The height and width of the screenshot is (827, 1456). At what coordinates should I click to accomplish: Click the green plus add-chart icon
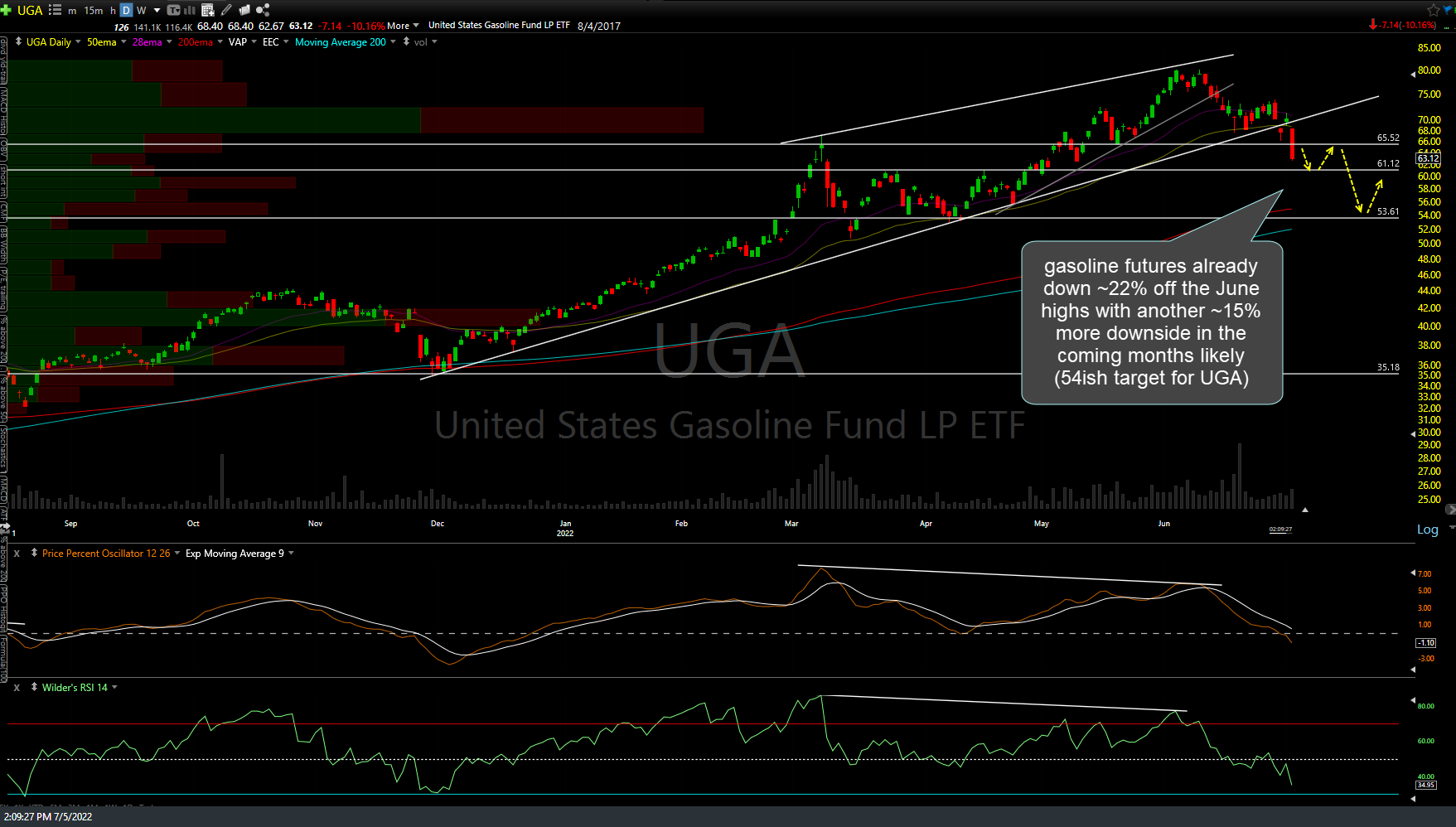6,10
